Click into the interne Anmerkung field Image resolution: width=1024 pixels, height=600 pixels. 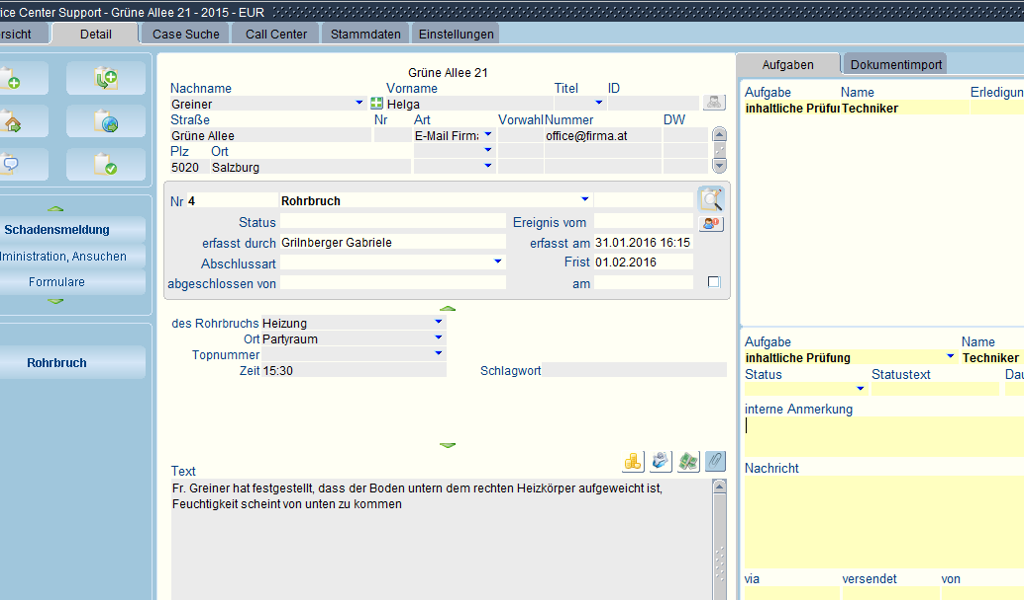tap(880, 435)
